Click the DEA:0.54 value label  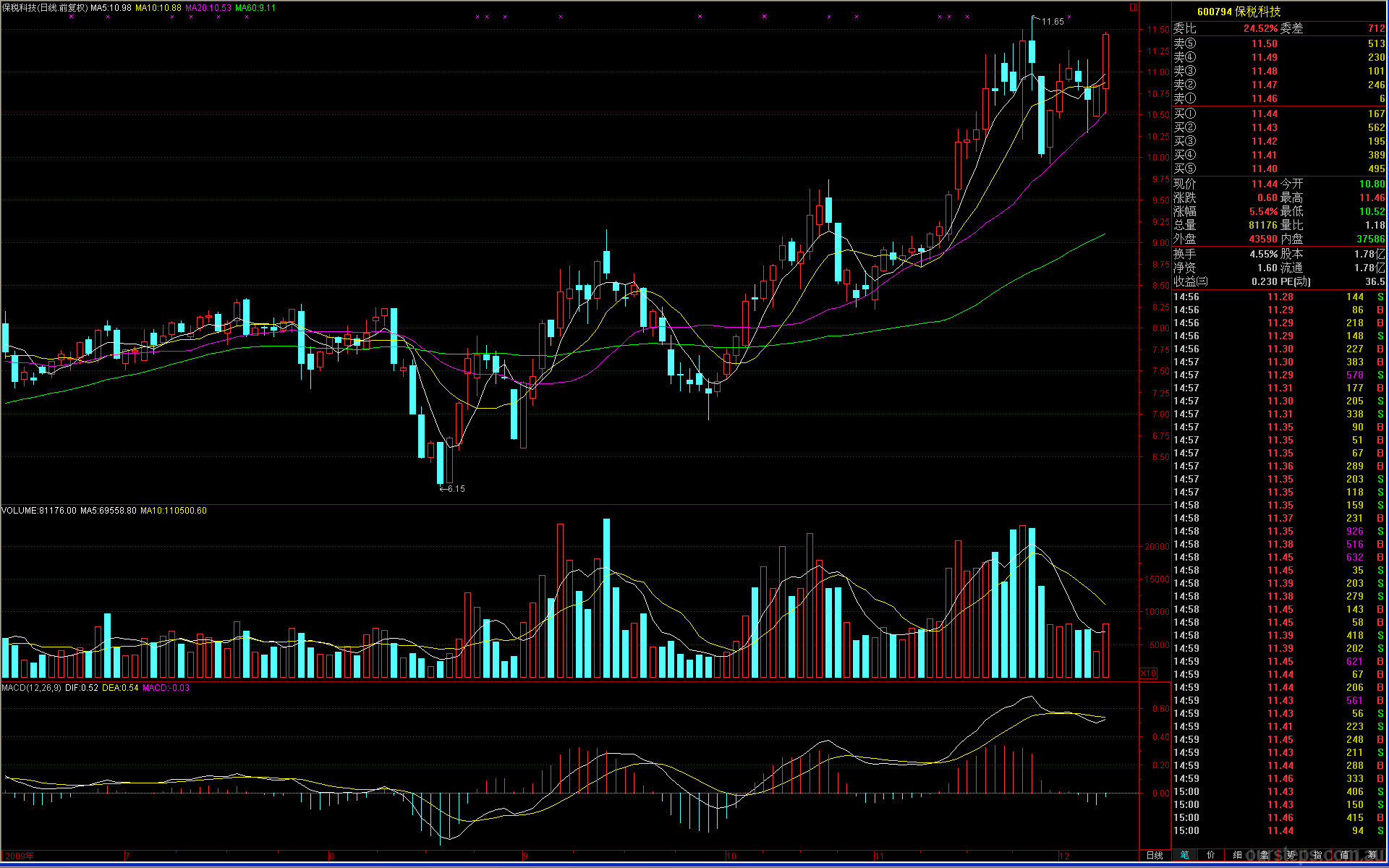(x=120, y=688)
